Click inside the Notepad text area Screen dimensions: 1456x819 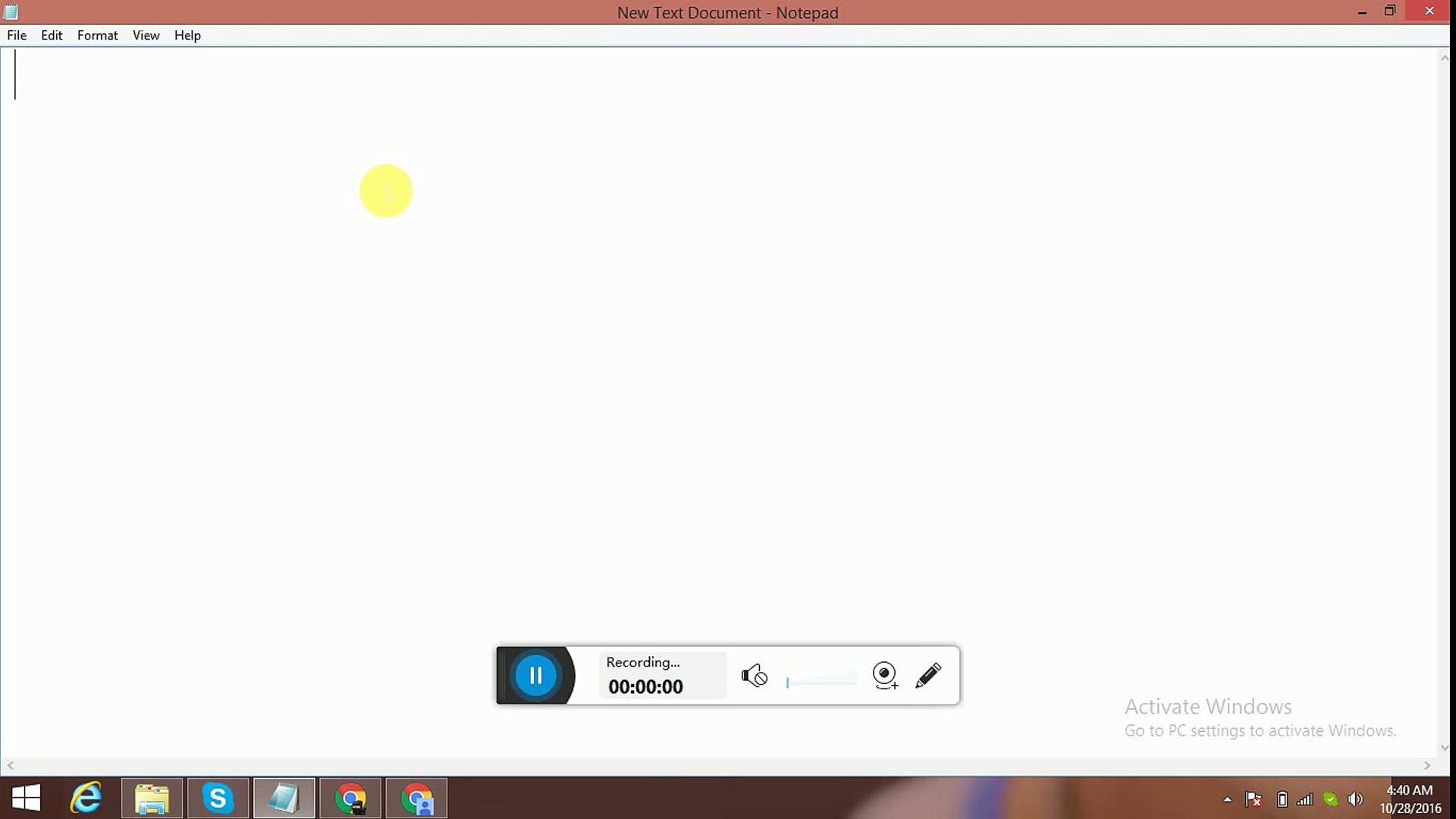[682, 379]
